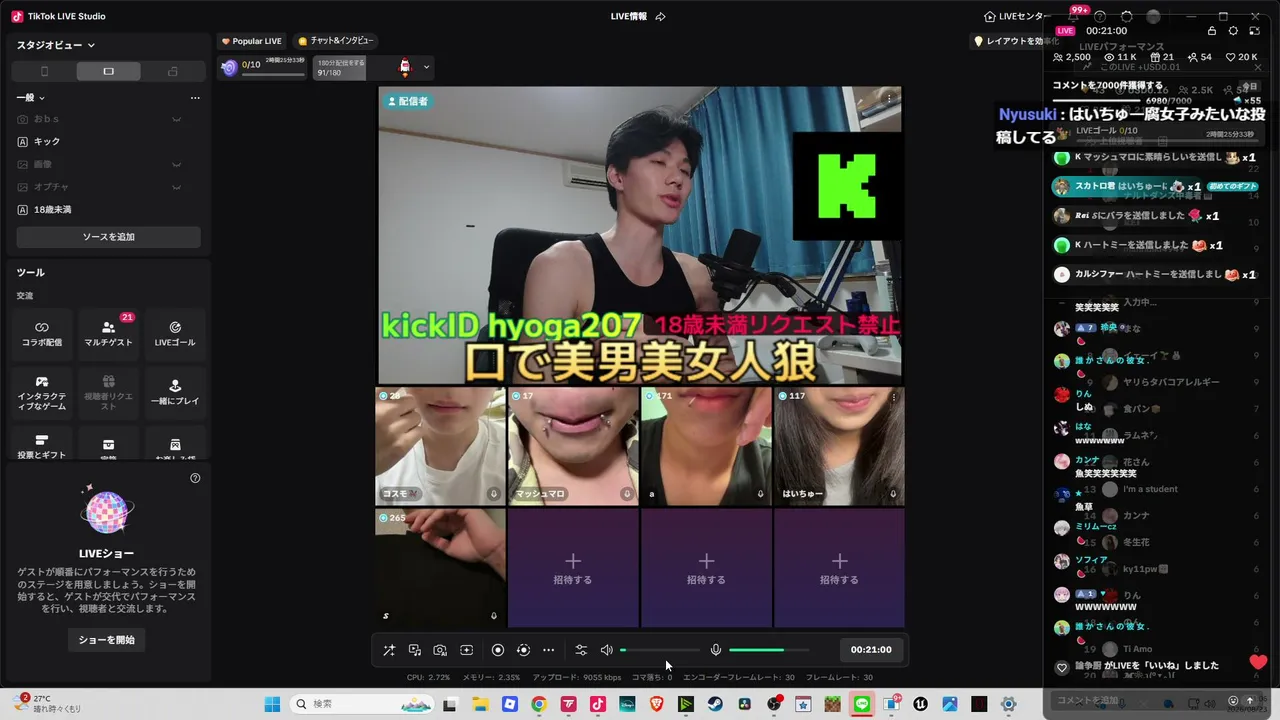Click the レイアウトを効率化 tip button

1016,41
